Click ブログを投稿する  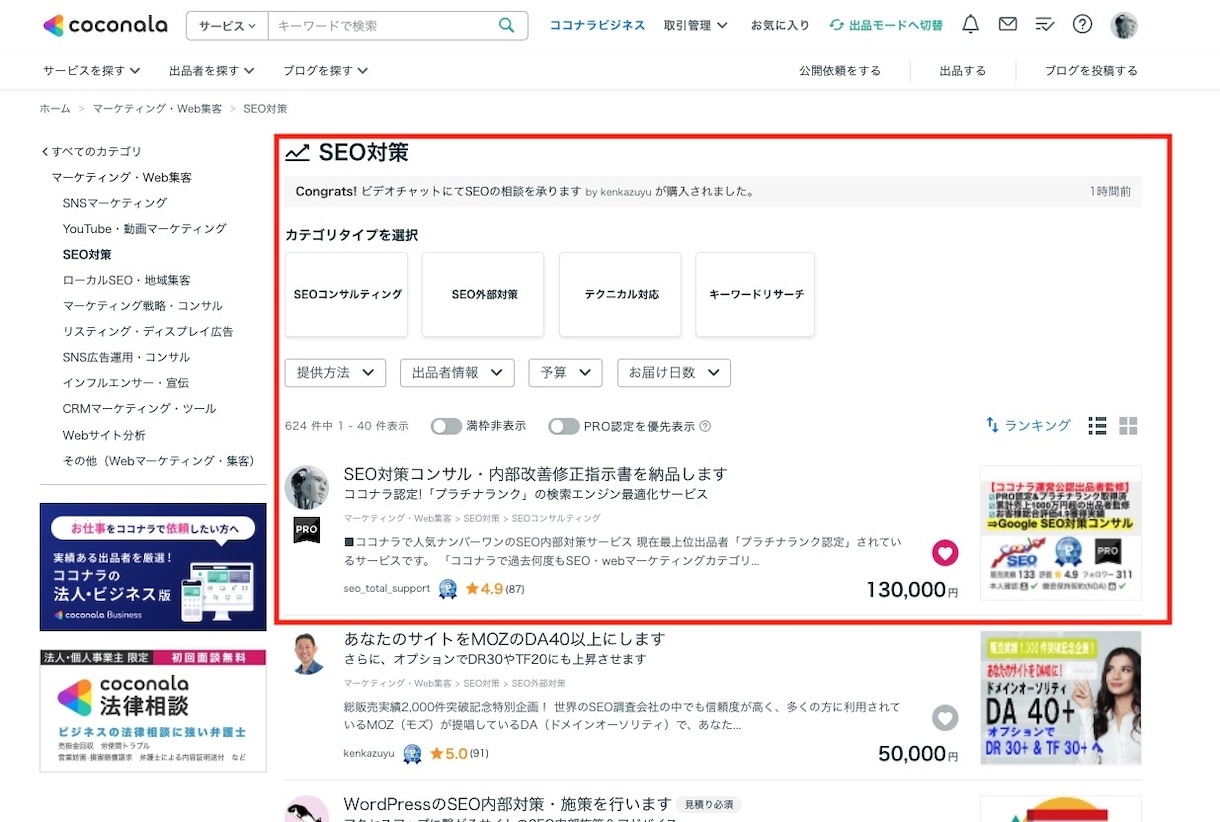tap(1091, 71)
